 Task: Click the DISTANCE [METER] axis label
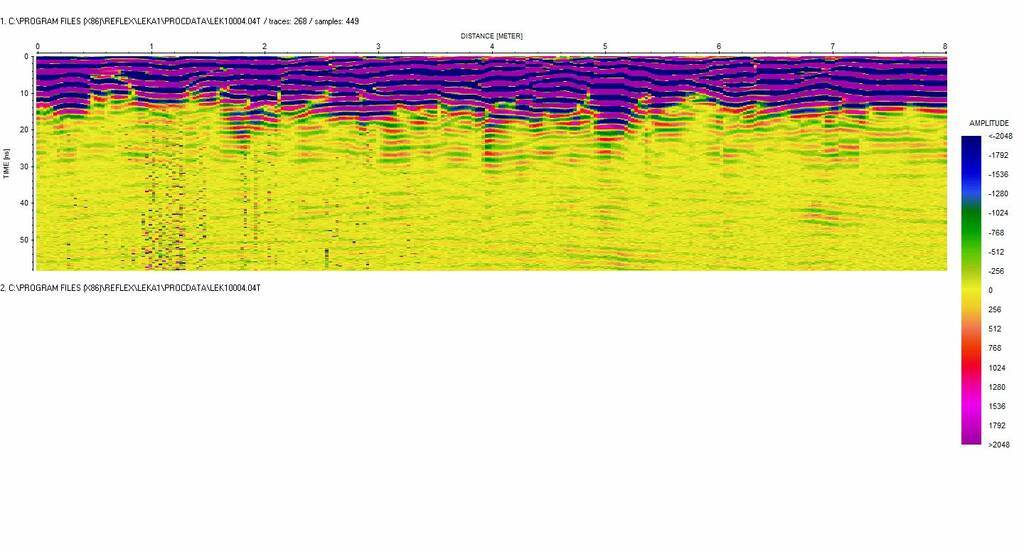click(x=491, y=35)
